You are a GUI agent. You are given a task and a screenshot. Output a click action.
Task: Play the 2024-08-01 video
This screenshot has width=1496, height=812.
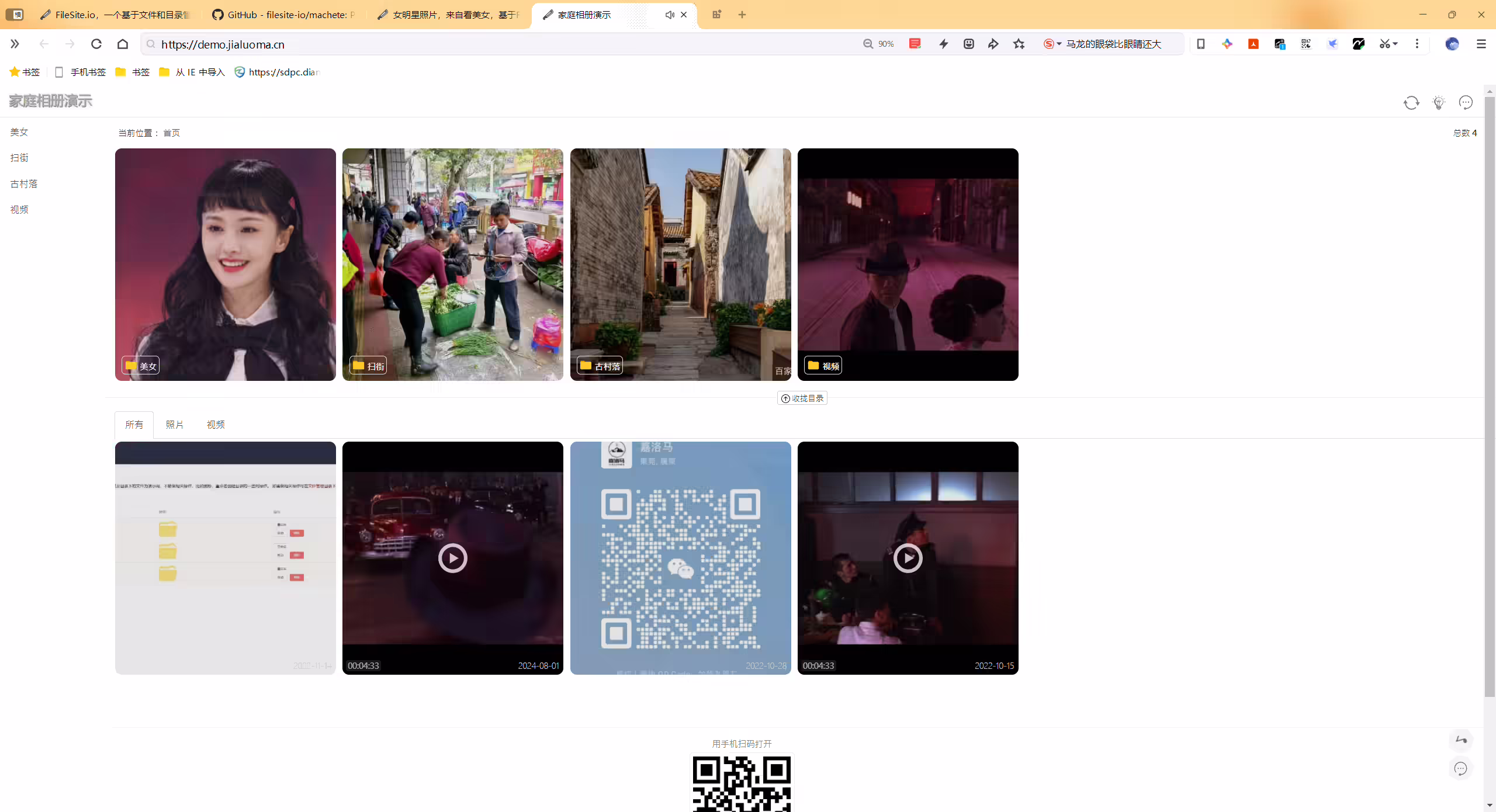[453, 558]
